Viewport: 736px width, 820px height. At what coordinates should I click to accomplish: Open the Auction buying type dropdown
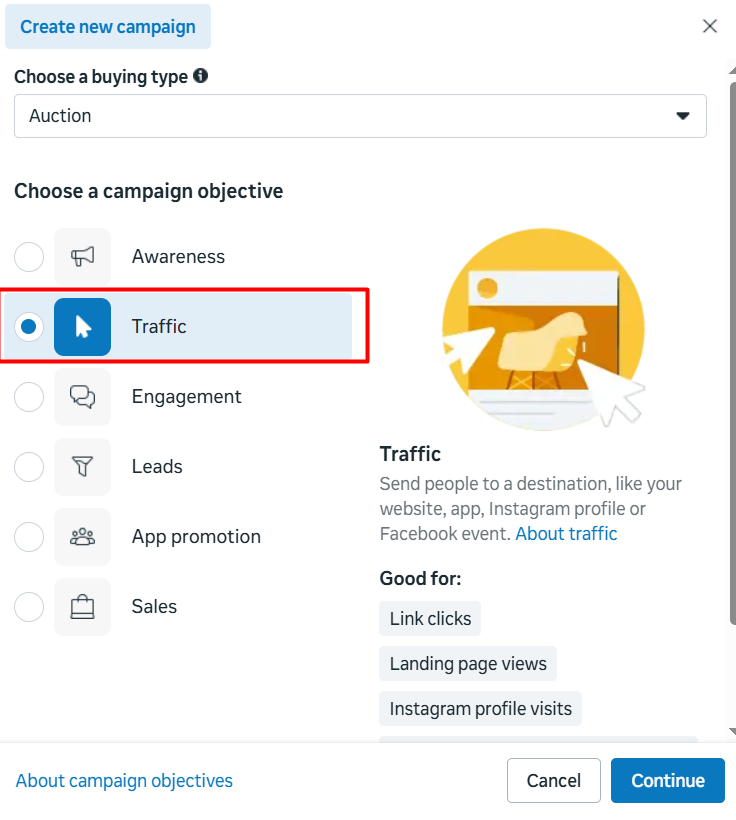pos(360,116)
